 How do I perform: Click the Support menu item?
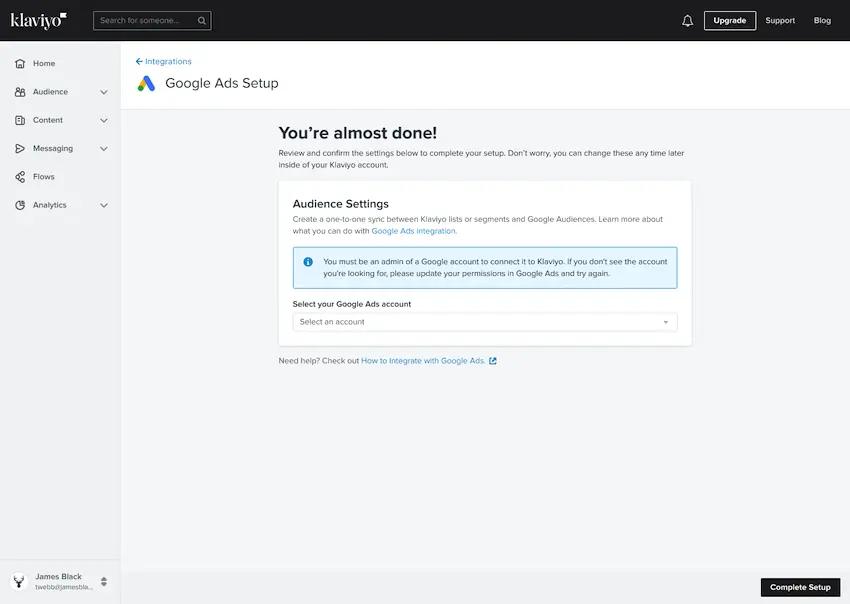(x=779, y=19)
